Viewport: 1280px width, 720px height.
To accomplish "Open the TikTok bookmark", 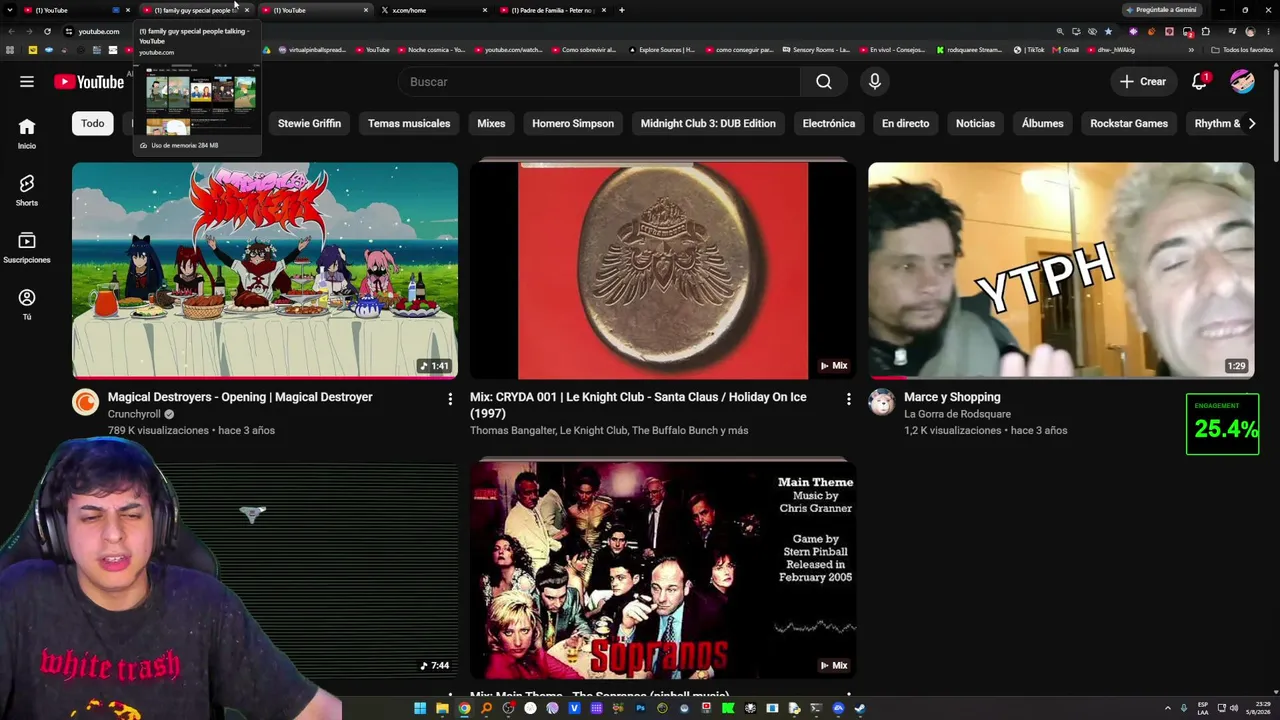I will [x=1030, y=50].
